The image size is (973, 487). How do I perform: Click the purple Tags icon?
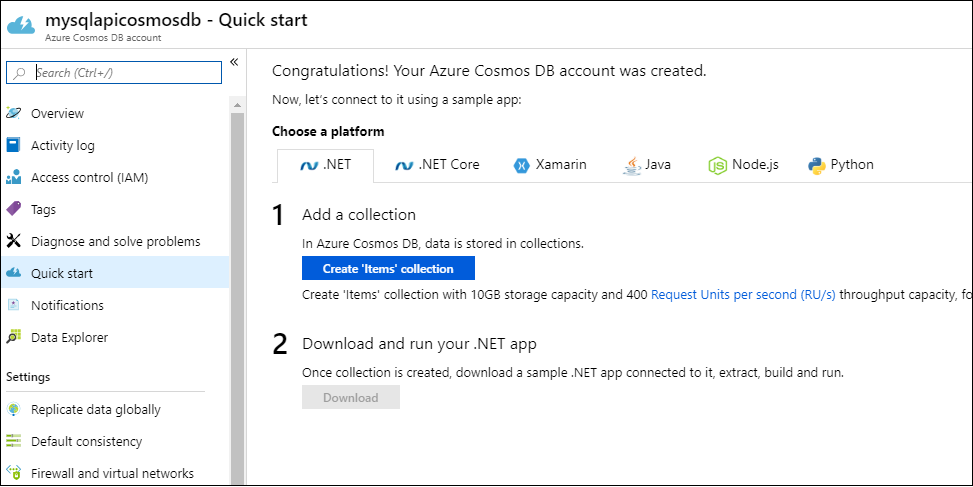pos(14,209)
